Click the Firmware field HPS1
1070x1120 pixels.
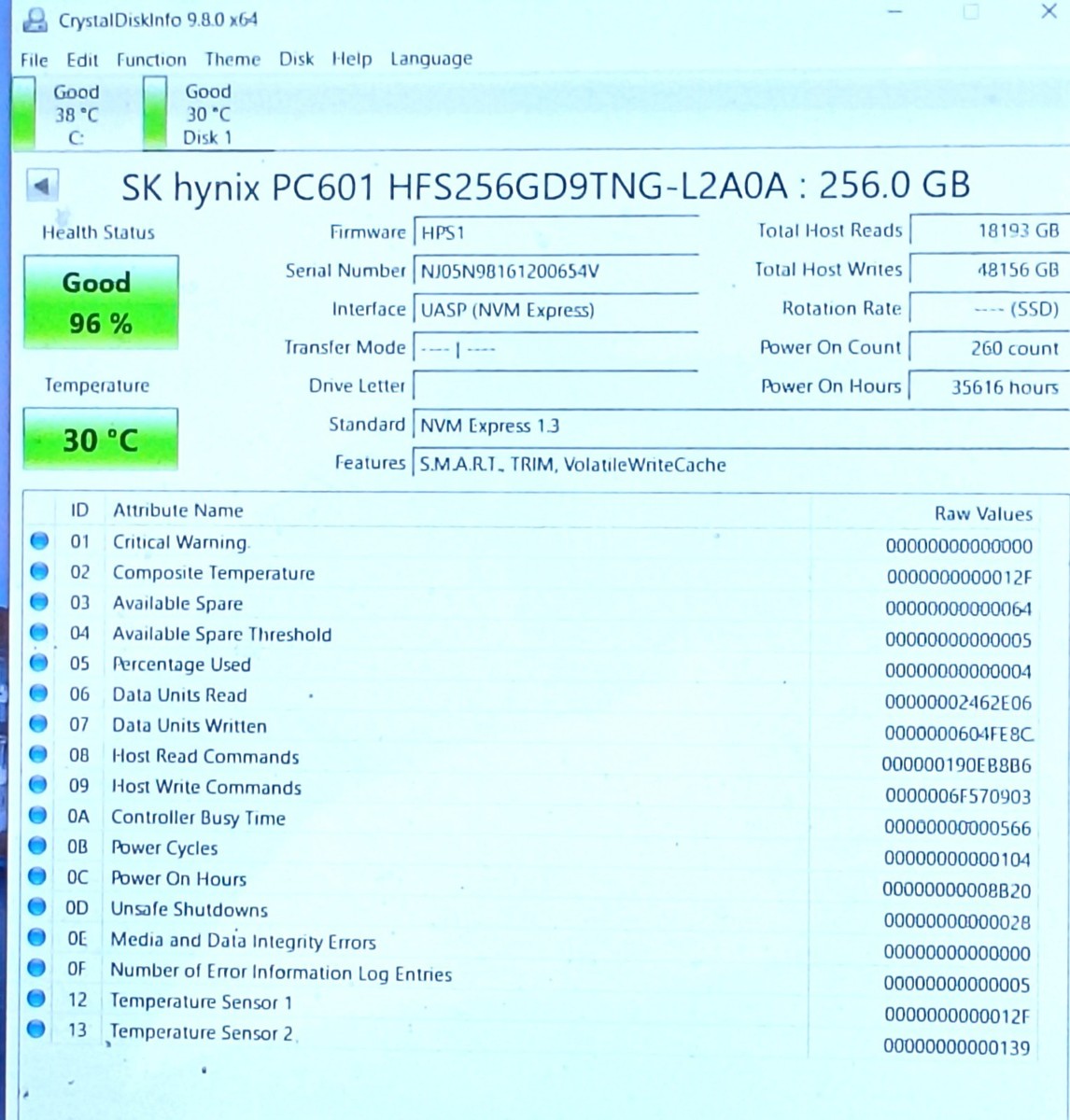coord(555,233)
